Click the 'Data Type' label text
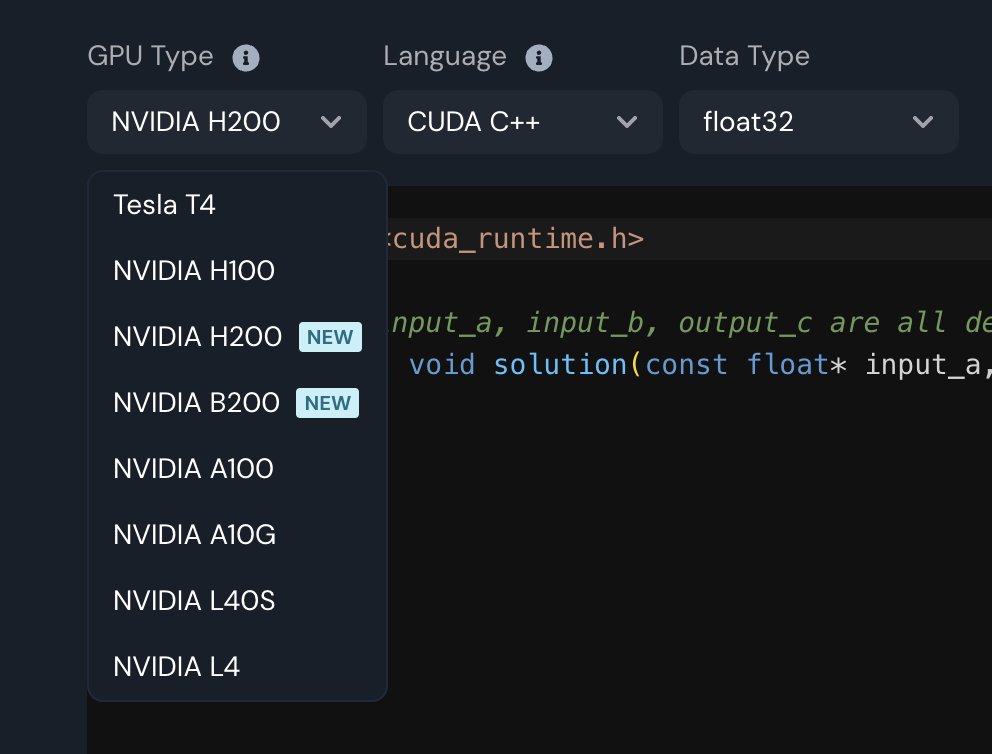Image resolution: width=992 pixels, height=754 pixels. point(744,57)
